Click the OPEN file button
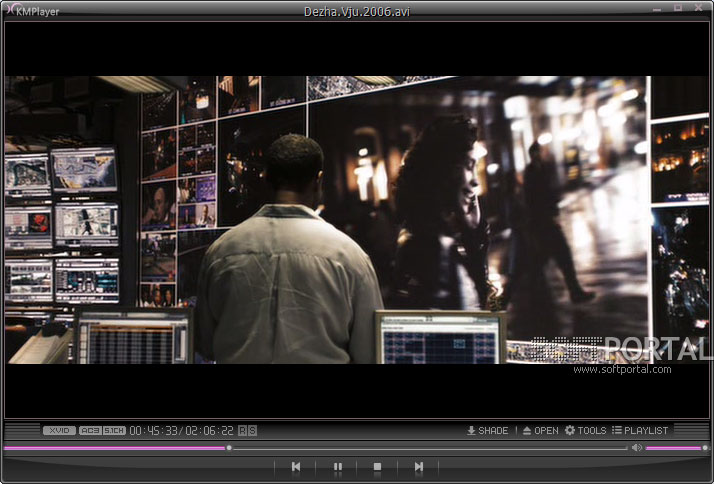Image resolution: width=714 pixels, height=484 pixels. (540, 430)
